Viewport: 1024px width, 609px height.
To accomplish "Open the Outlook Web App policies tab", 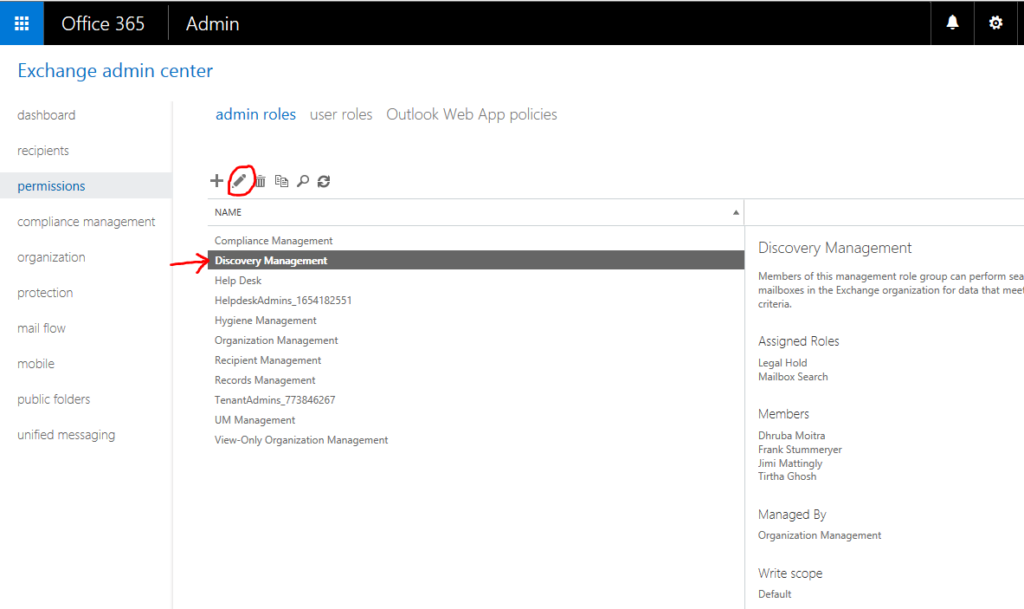I will 472,114.
